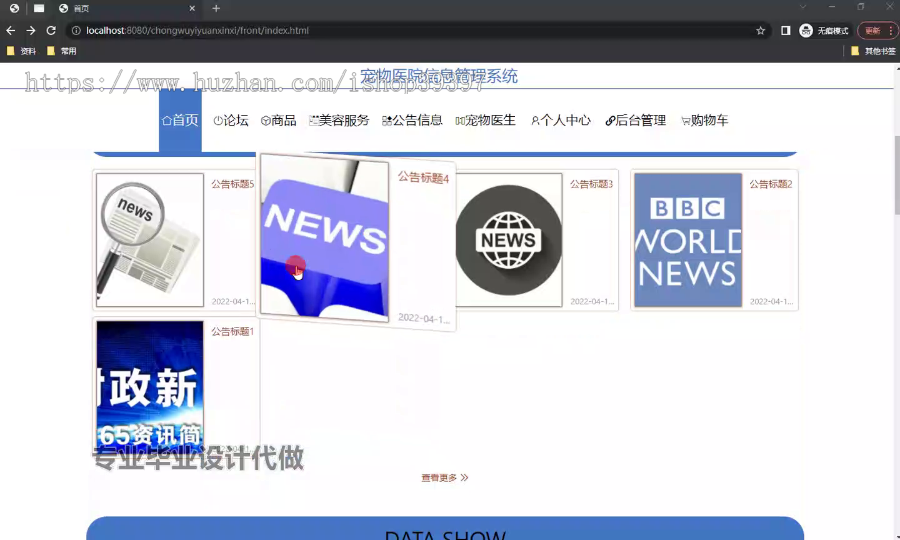Click the 公告标题1 title text
Image resolution: width=900 pixels, height=540 pixels.
click(x=232, y=332)
